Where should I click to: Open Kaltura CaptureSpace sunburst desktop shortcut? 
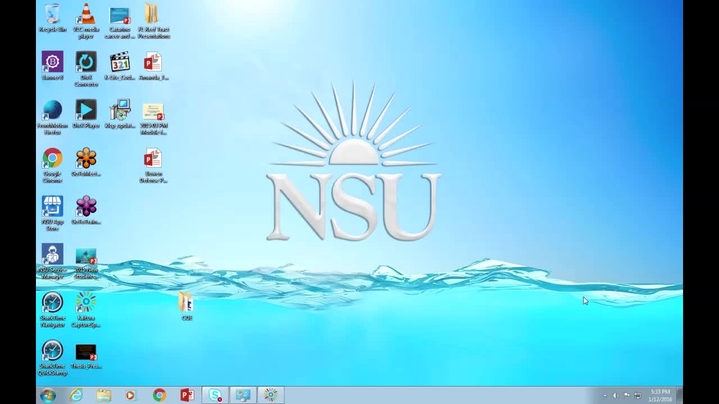86,303
